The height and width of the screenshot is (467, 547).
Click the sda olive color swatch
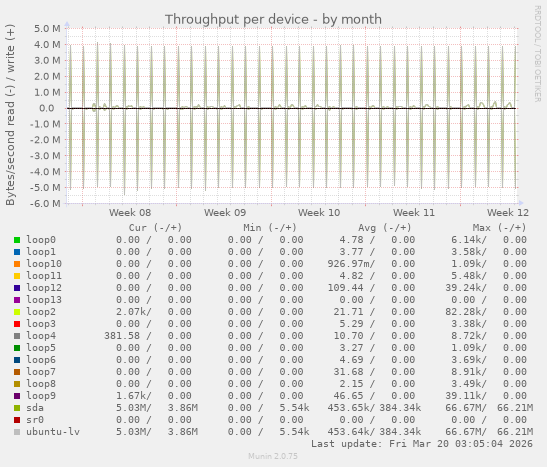[x=17, y=408]
